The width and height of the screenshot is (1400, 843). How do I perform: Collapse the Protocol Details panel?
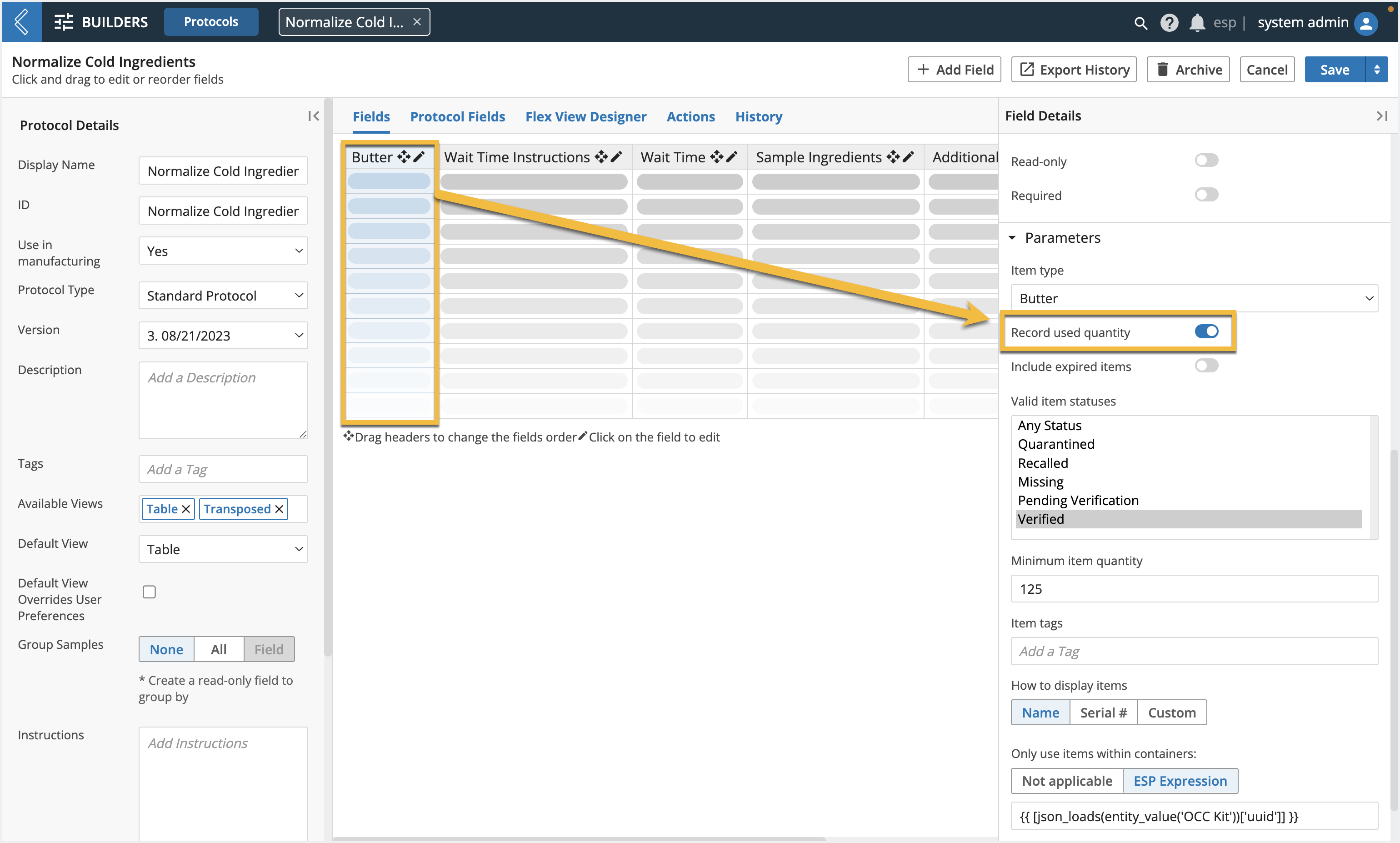(x=313, y=116)
